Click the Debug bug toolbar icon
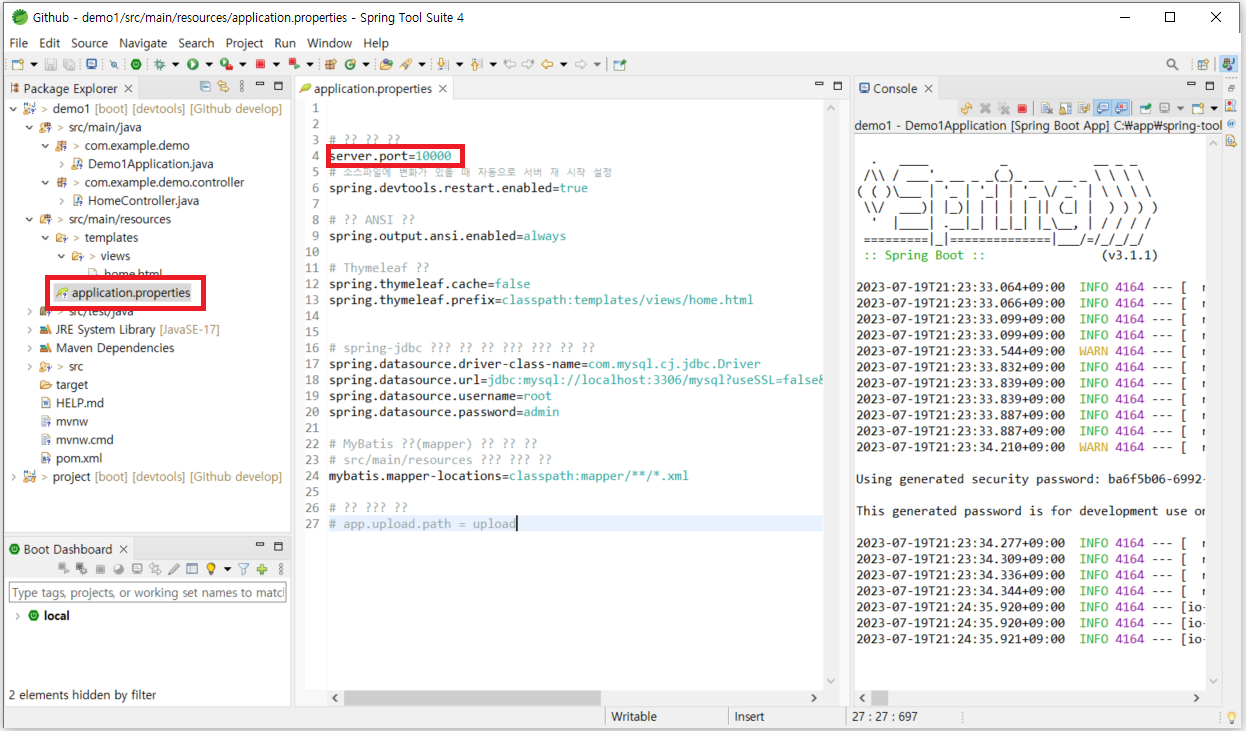Screen dimensions: 1246x731 (159, 64)
